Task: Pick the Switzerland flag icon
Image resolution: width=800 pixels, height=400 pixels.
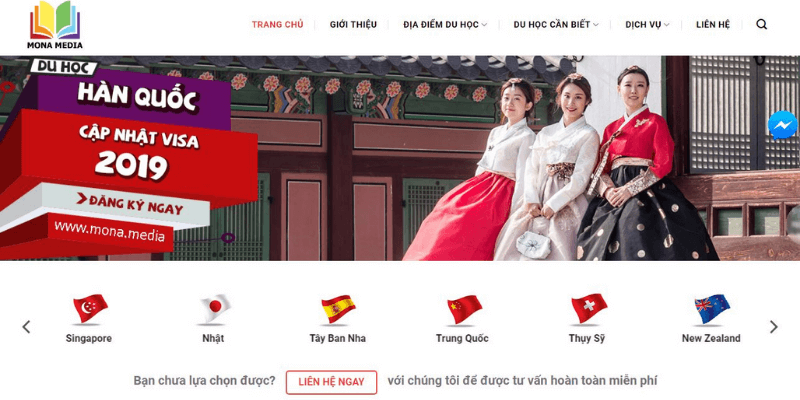Action: (588, 309)
